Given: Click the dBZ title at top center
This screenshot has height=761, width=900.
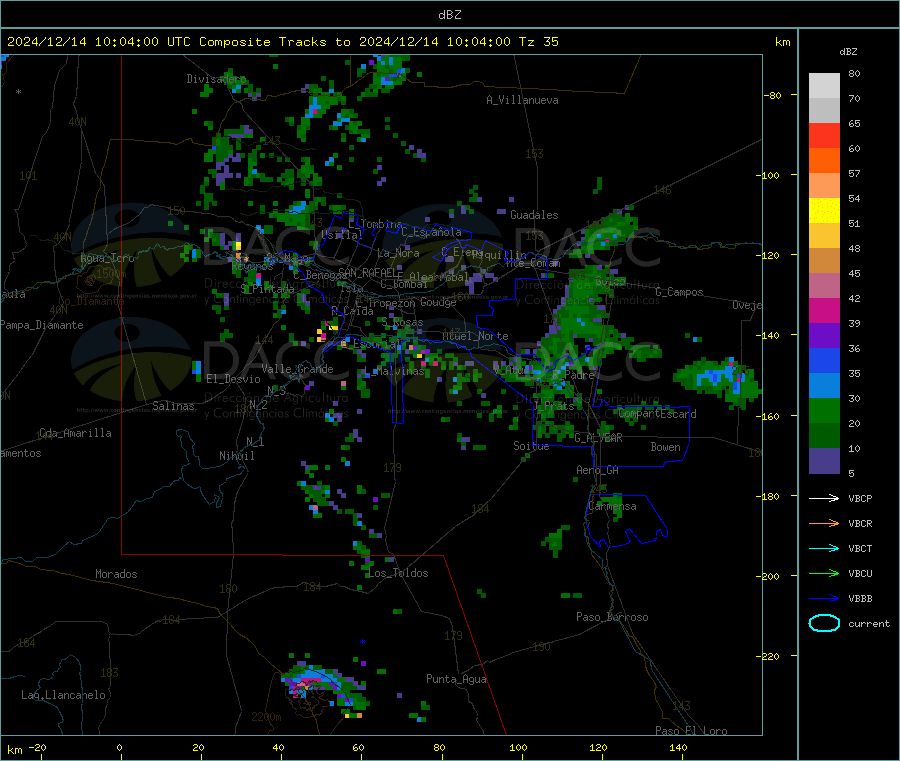Looking at the screenshot, I should tap(449, 15).
